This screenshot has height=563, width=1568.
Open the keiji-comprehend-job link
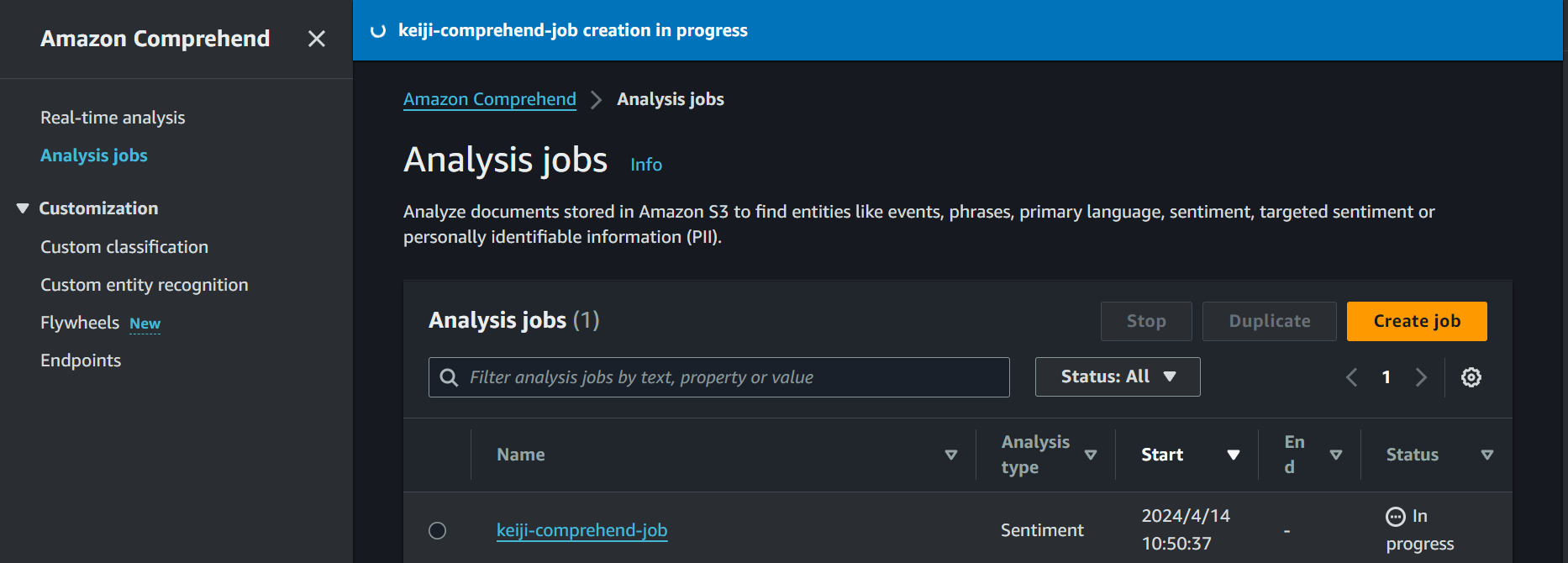click(581, 530)
